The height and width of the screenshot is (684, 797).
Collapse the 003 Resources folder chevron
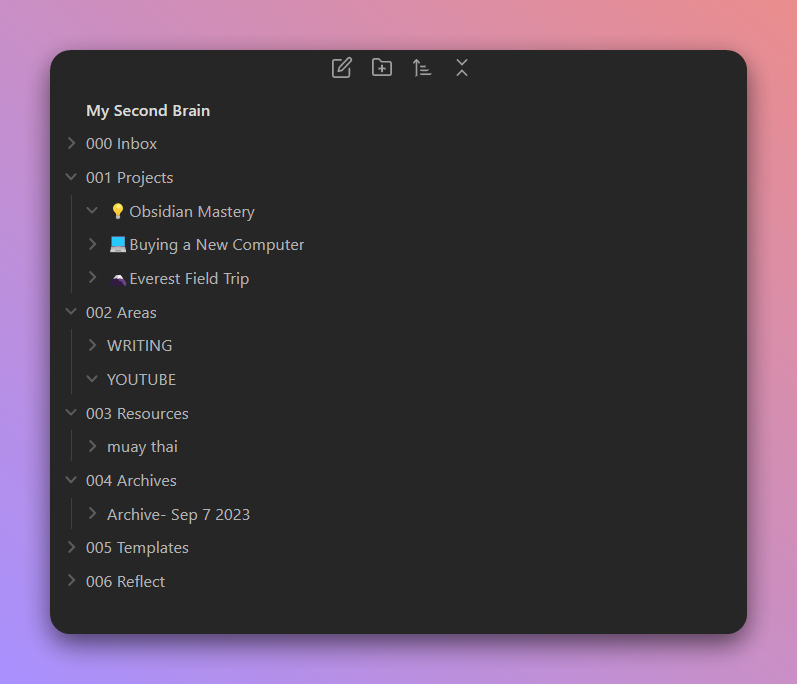pyautogui.click(x=71, y=413)
